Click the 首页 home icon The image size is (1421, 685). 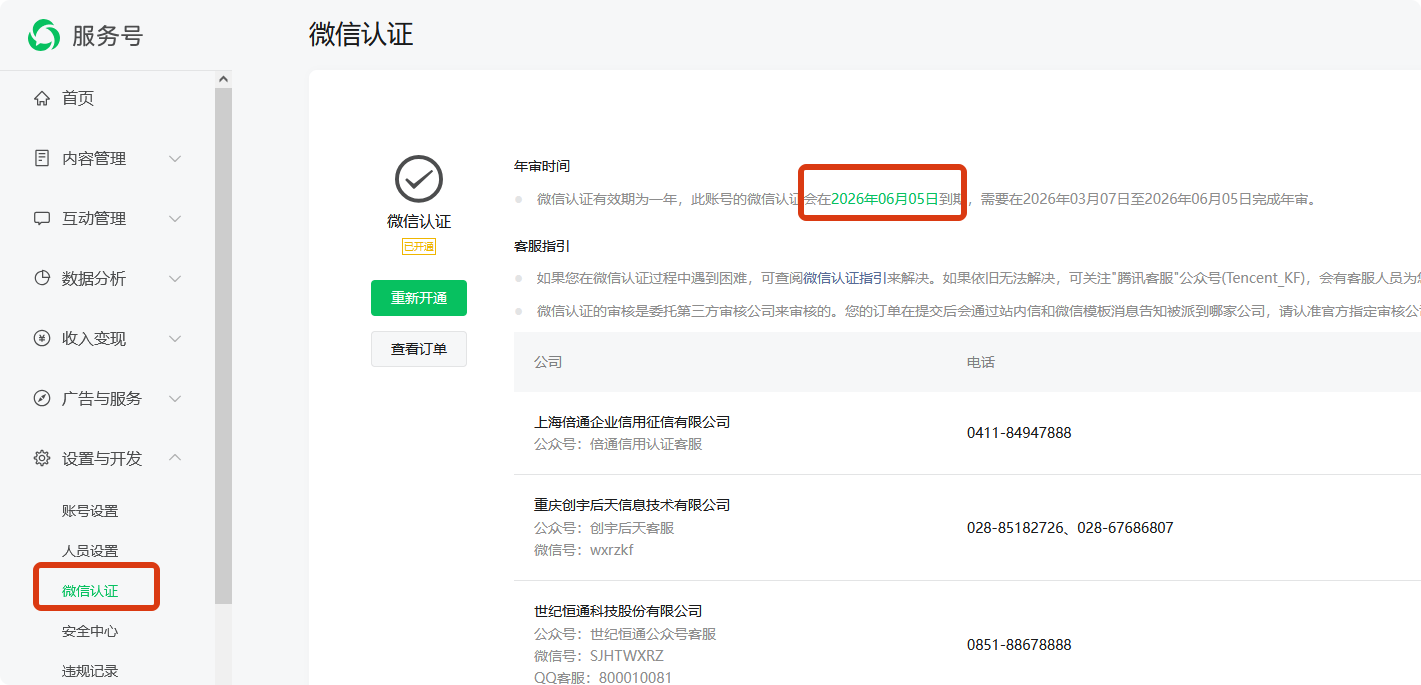coord(42,98)
